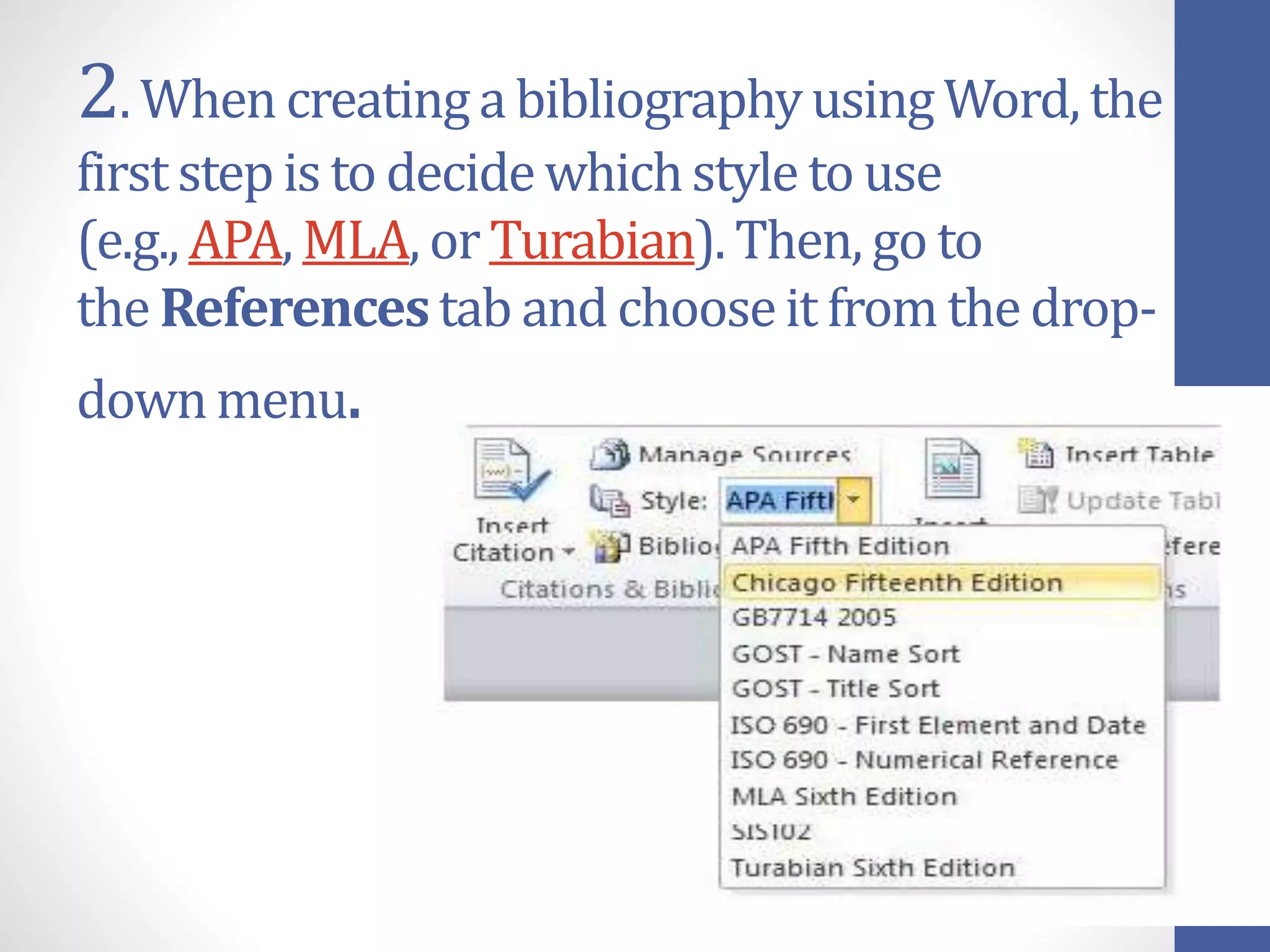Expand the Style dropdown arrow
Screen dimensions: 1270x952
point(854,500)
